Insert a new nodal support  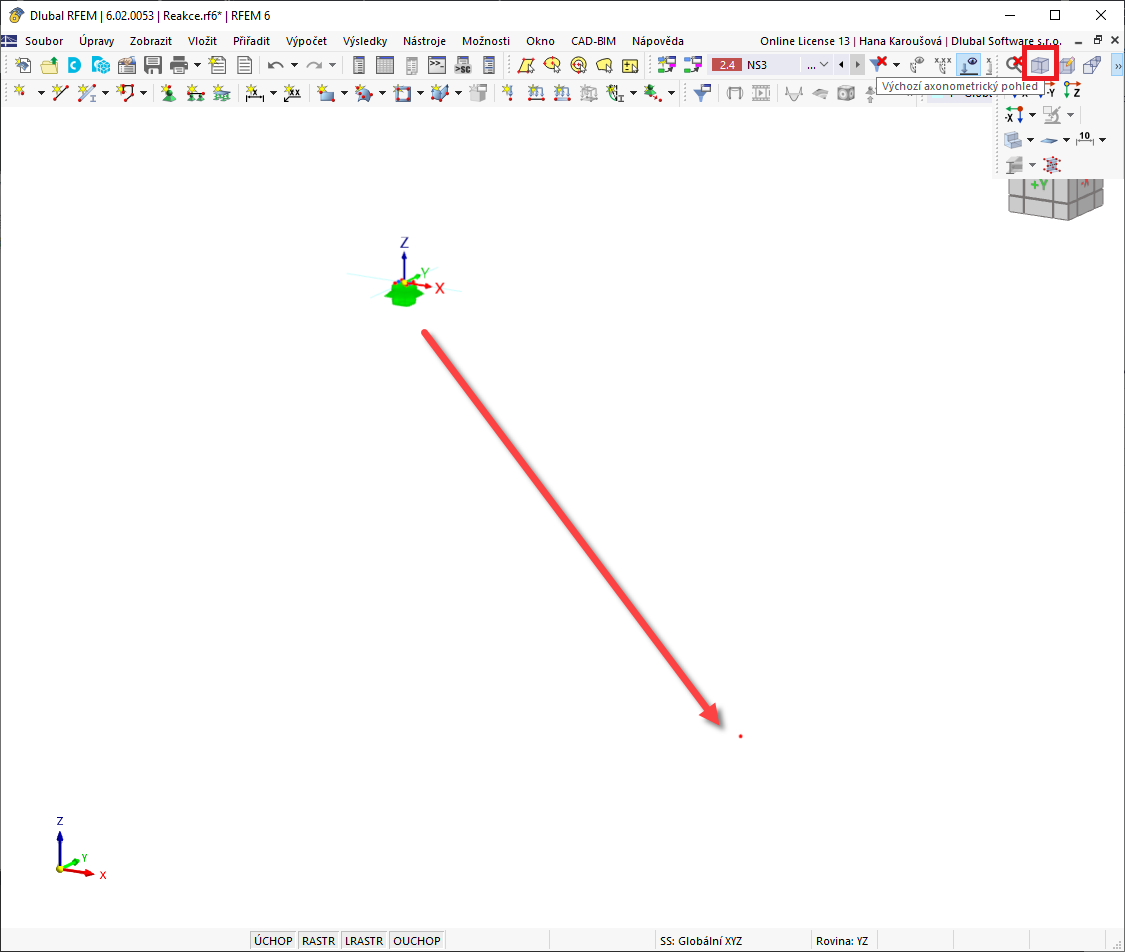(169, 92)
